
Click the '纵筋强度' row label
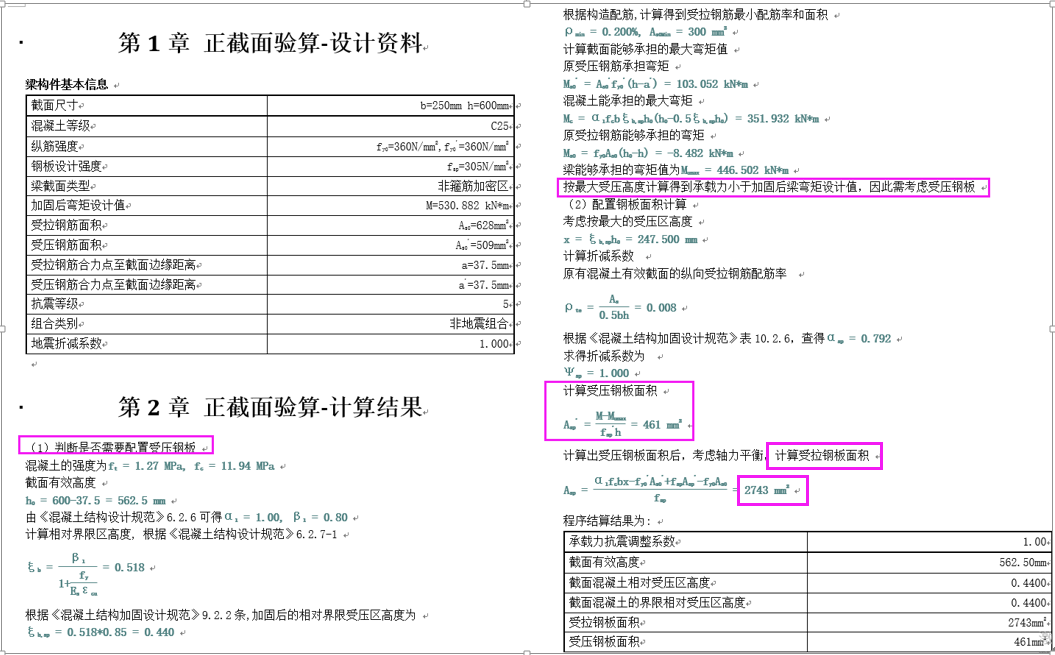pos(54,146)
